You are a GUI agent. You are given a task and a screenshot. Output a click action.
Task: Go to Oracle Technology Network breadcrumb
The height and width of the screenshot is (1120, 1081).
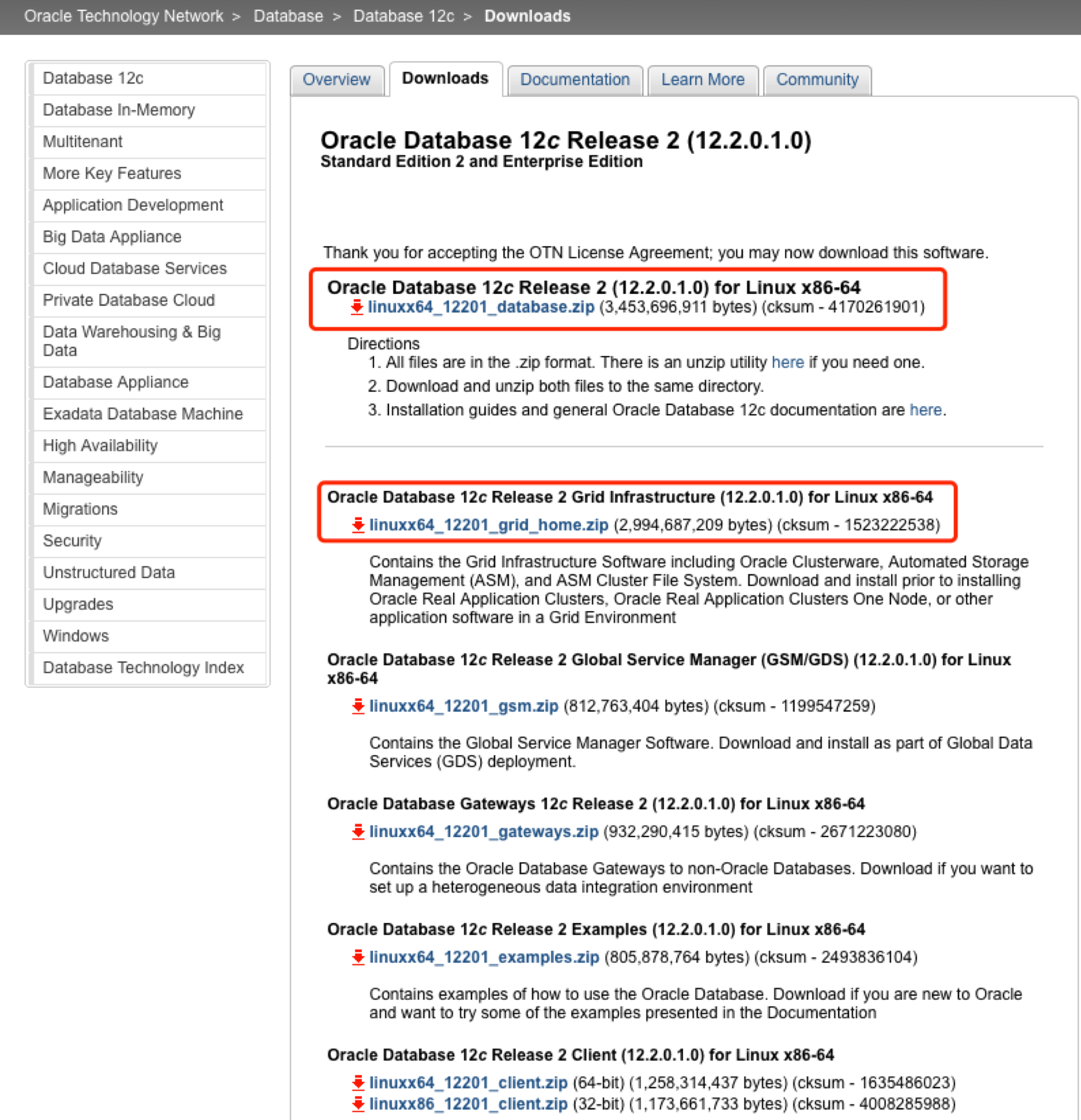point(124,16)
